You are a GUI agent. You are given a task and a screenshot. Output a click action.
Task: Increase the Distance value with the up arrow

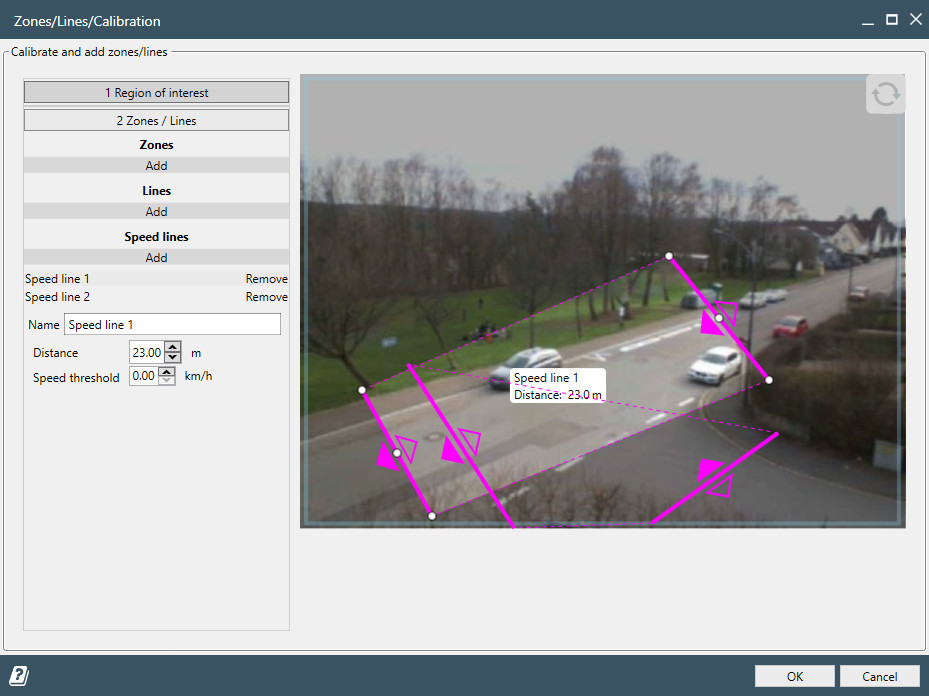[172, 348]
